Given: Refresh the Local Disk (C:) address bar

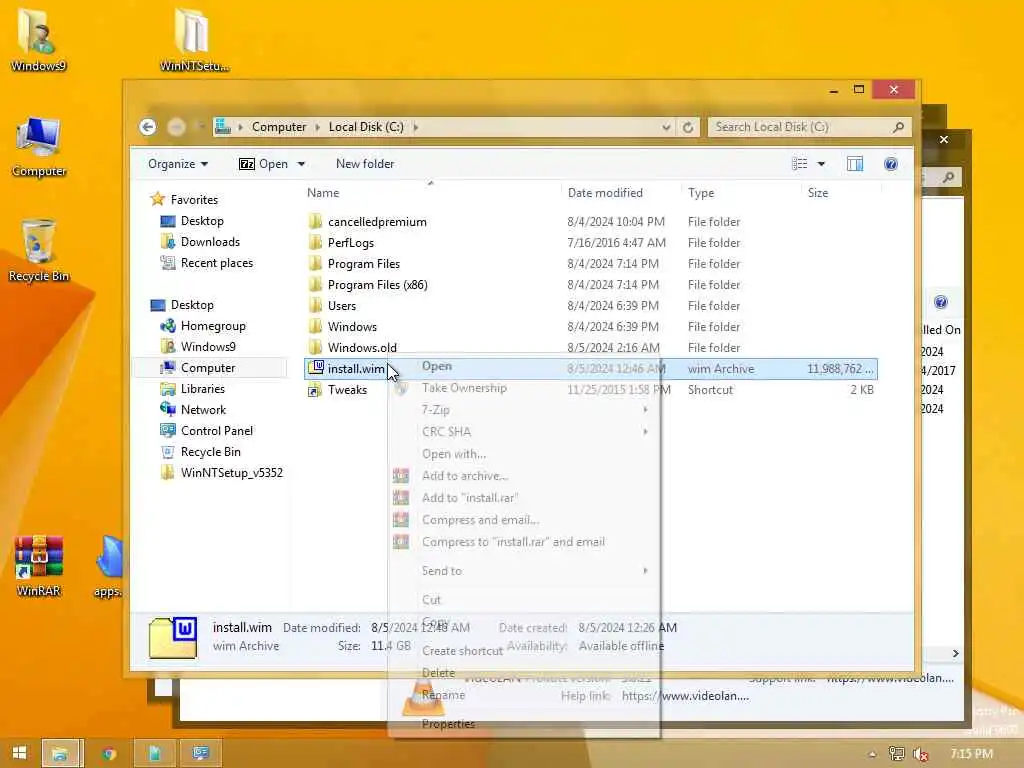Looking at the screenshot, I should 688,127.
